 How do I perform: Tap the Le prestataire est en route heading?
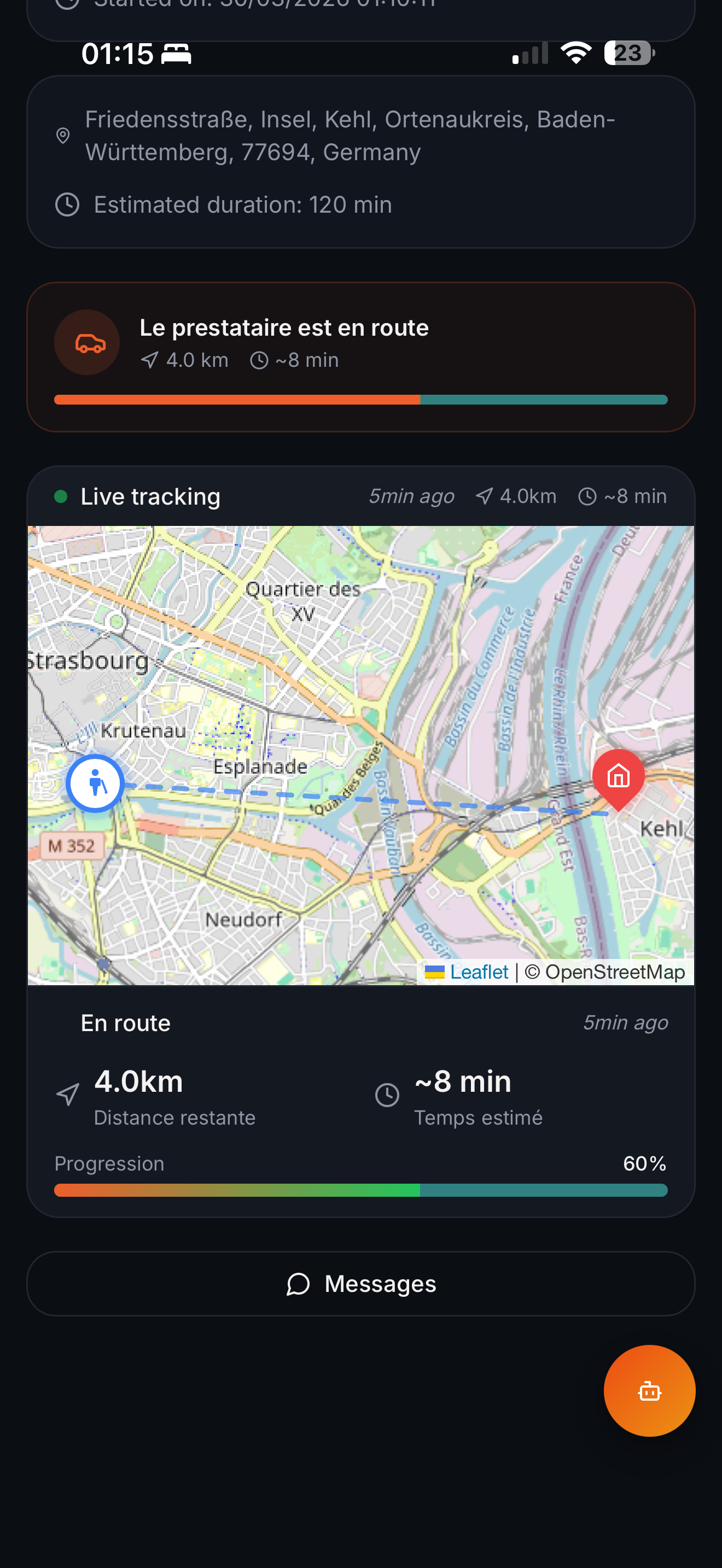[x=284, y=327]
